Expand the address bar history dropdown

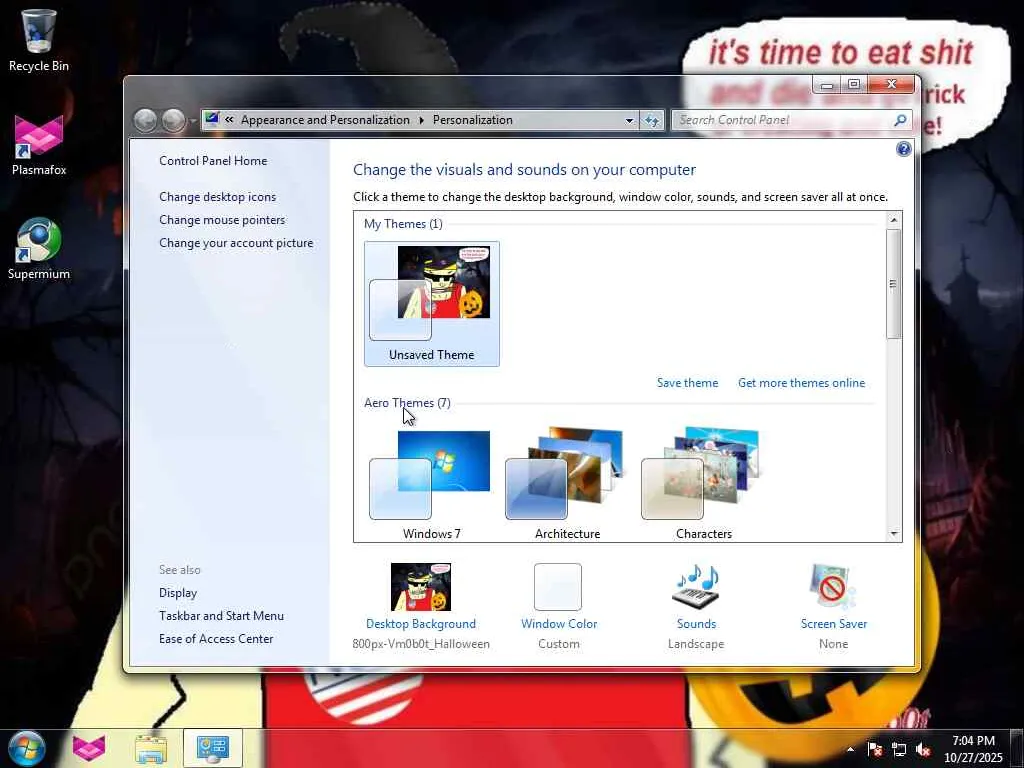[629, 120]
